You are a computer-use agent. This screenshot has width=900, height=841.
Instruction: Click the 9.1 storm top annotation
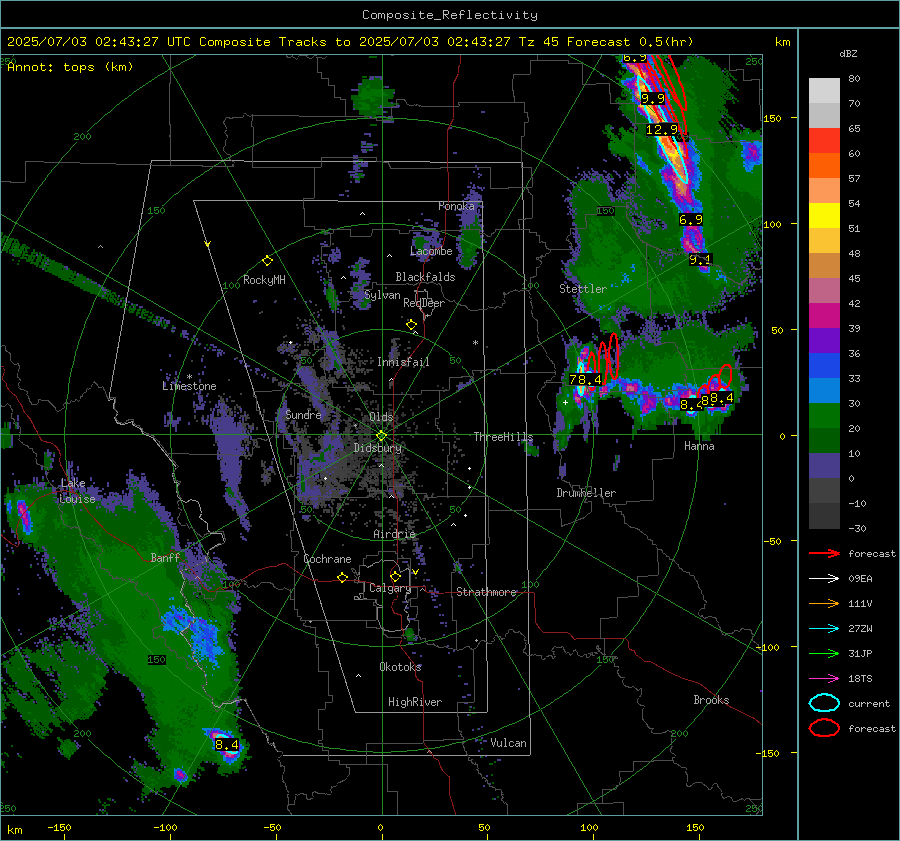point(700,259)
